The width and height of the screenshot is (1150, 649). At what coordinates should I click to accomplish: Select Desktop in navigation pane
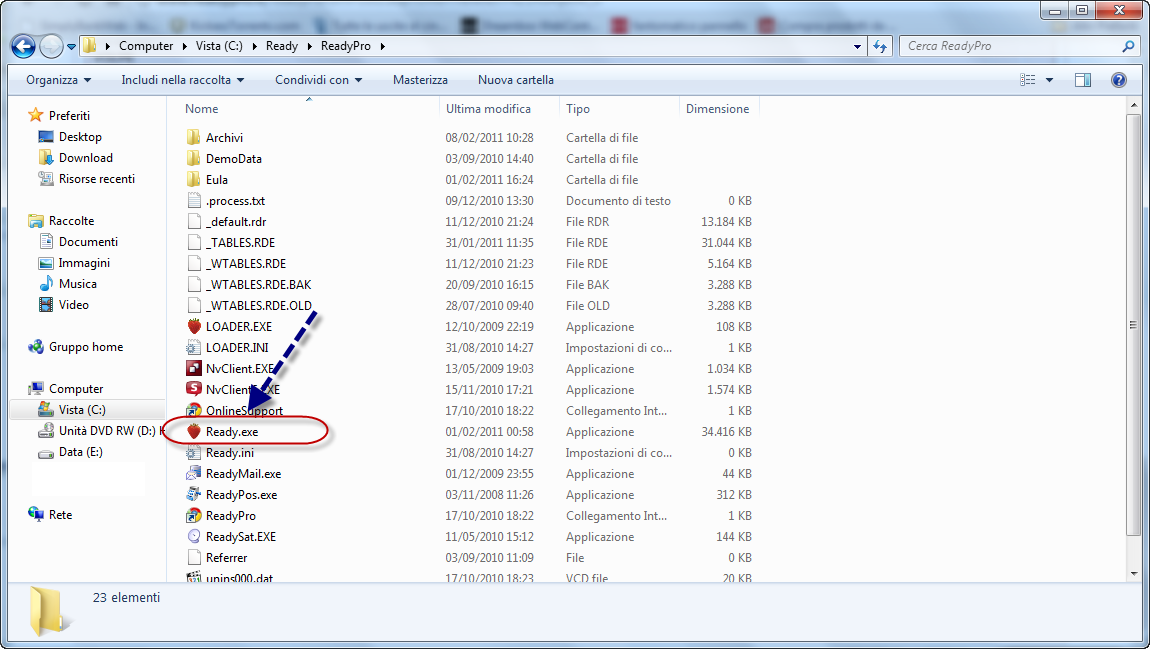(x=80, y=136)
